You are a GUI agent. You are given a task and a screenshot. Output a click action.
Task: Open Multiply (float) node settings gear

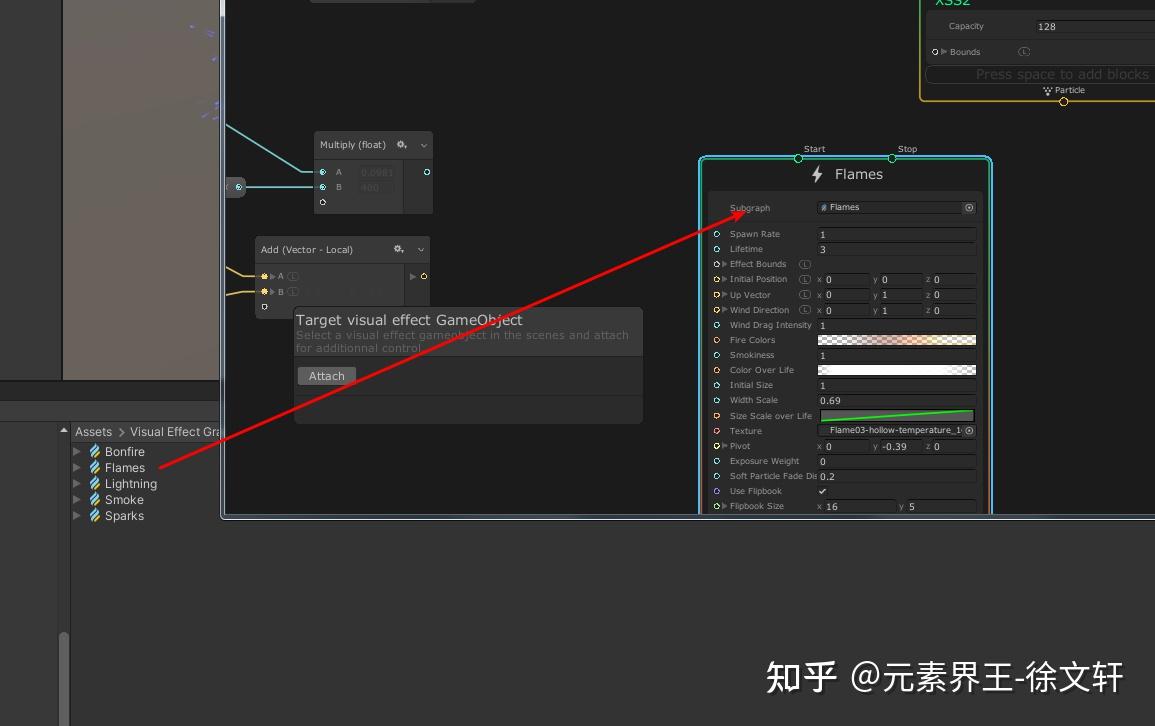click(x=401, y=145)
